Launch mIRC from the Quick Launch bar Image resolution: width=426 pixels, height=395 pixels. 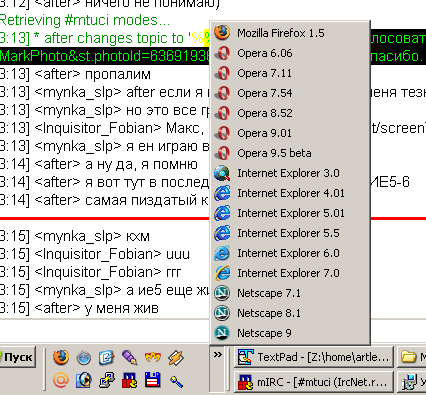[x=129, y=380]
